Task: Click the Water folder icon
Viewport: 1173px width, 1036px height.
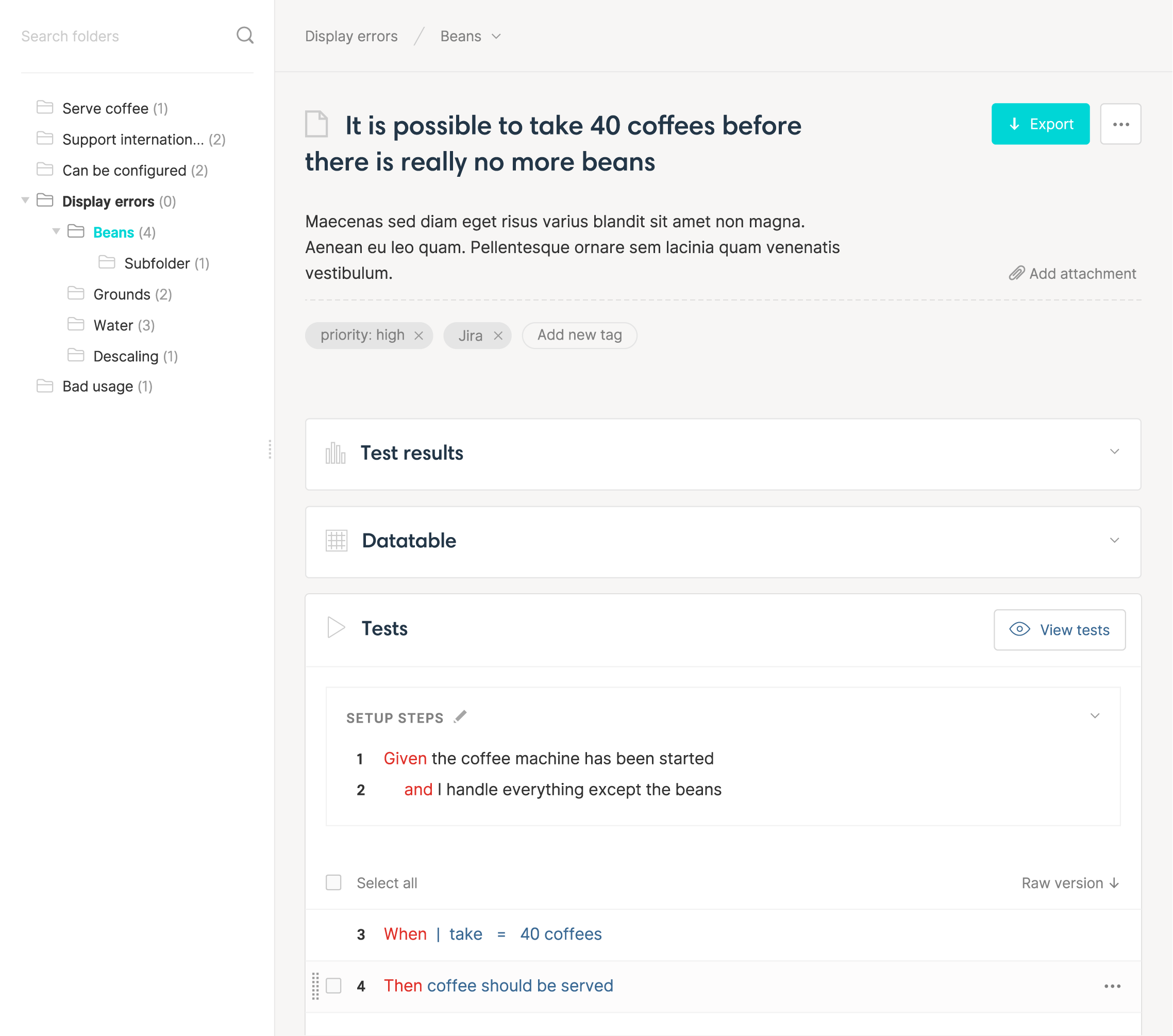Action: [76, 324]
